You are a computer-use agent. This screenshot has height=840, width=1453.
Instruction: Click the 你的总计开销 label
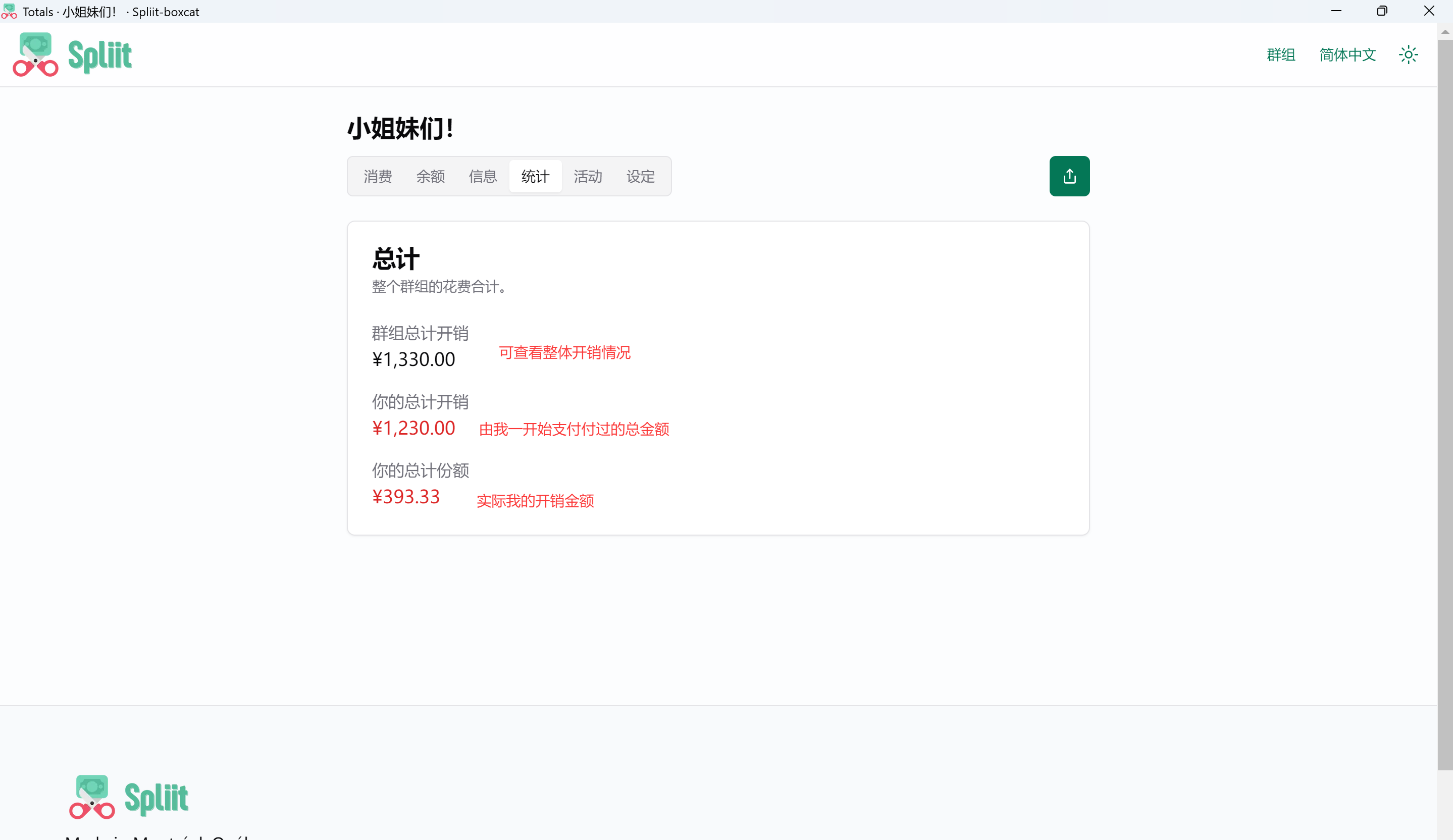[x=421, y=402]
